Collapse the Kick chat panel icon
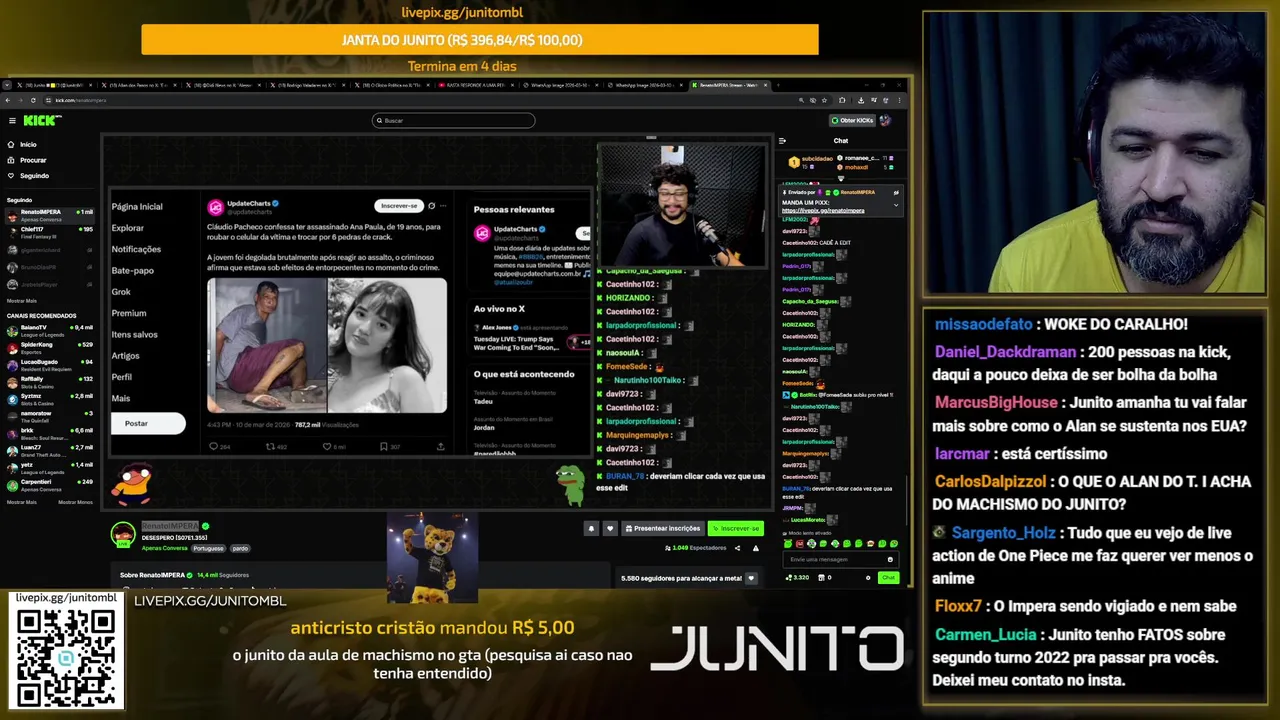This screenshot has width=1280, height=720. (782, 141)
